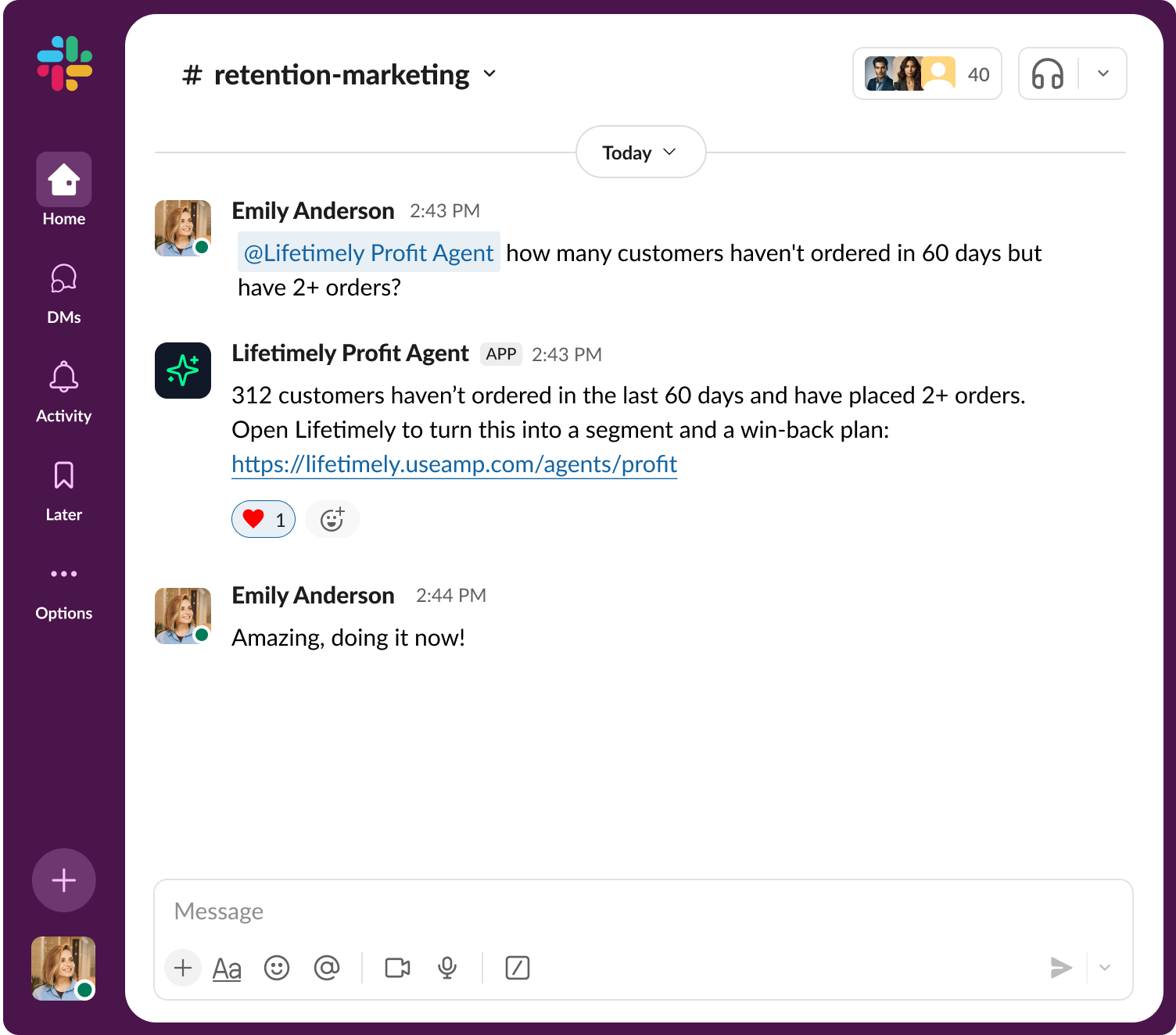This screenshot has height=1035, width=1176.
Task: Open slash shortcuts in composer
Action: [x=518, y=968]
